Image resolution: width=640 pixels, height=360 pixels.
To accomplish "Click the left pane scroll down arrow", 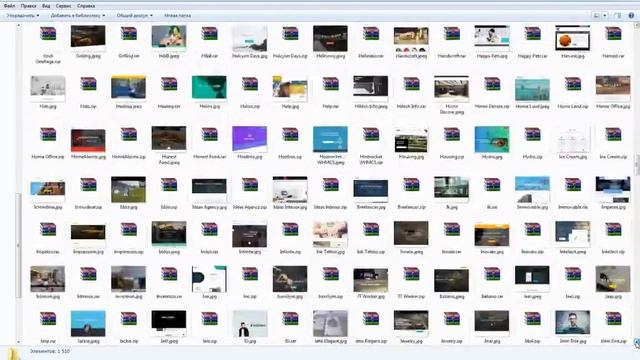I will [x=18, y=342].
